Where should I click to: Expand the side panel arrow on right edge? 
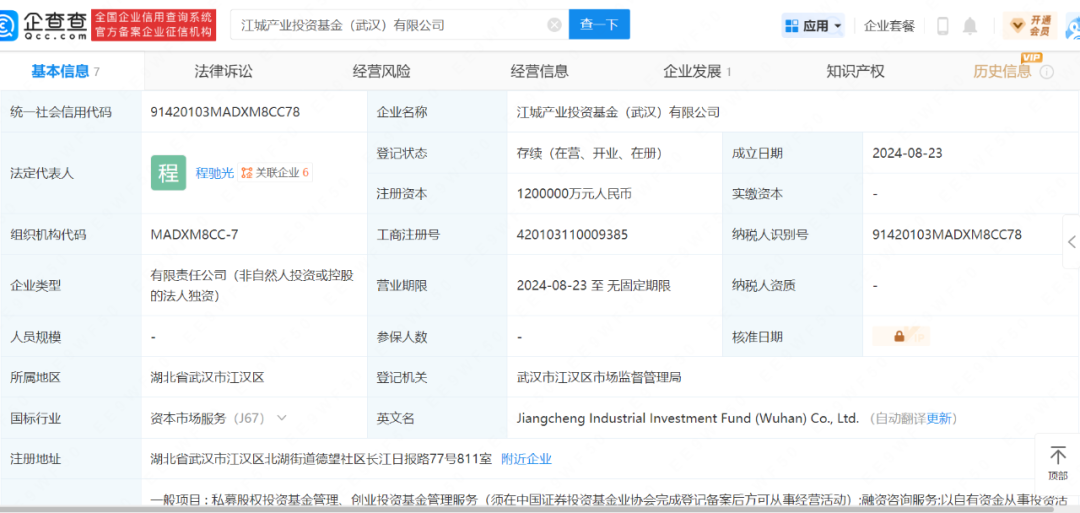[1071, 242]
